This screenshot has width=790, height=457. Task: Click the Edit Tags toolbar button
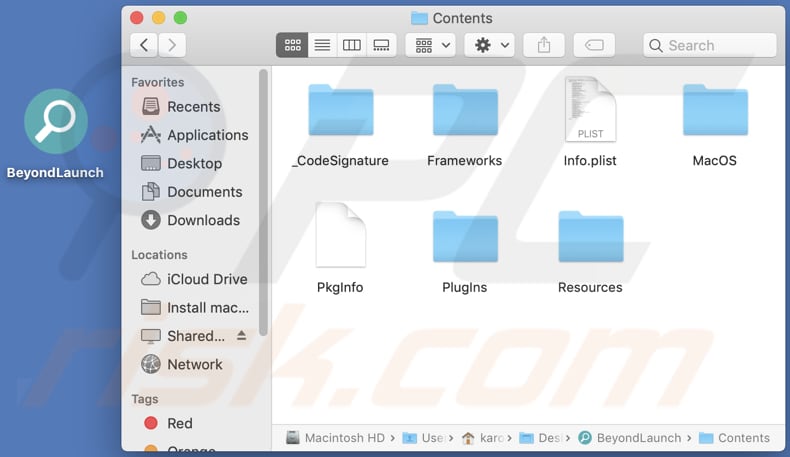[x=594, y=45]
